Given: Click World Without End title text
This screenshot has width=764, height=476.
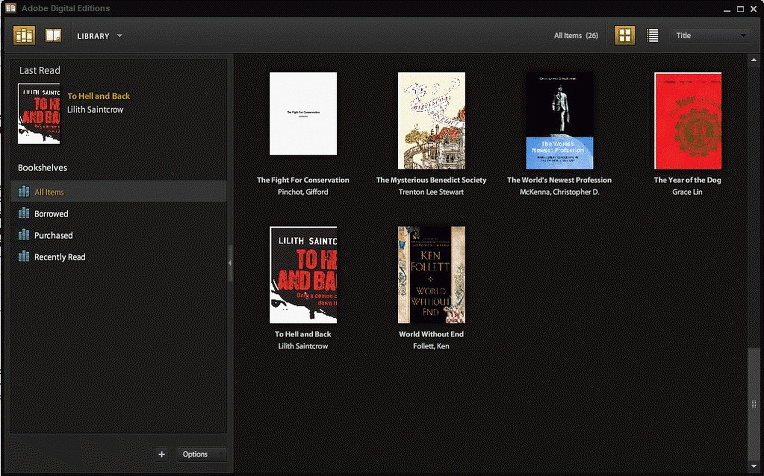Looking at the screenshot, I should [x=431, y=334].
